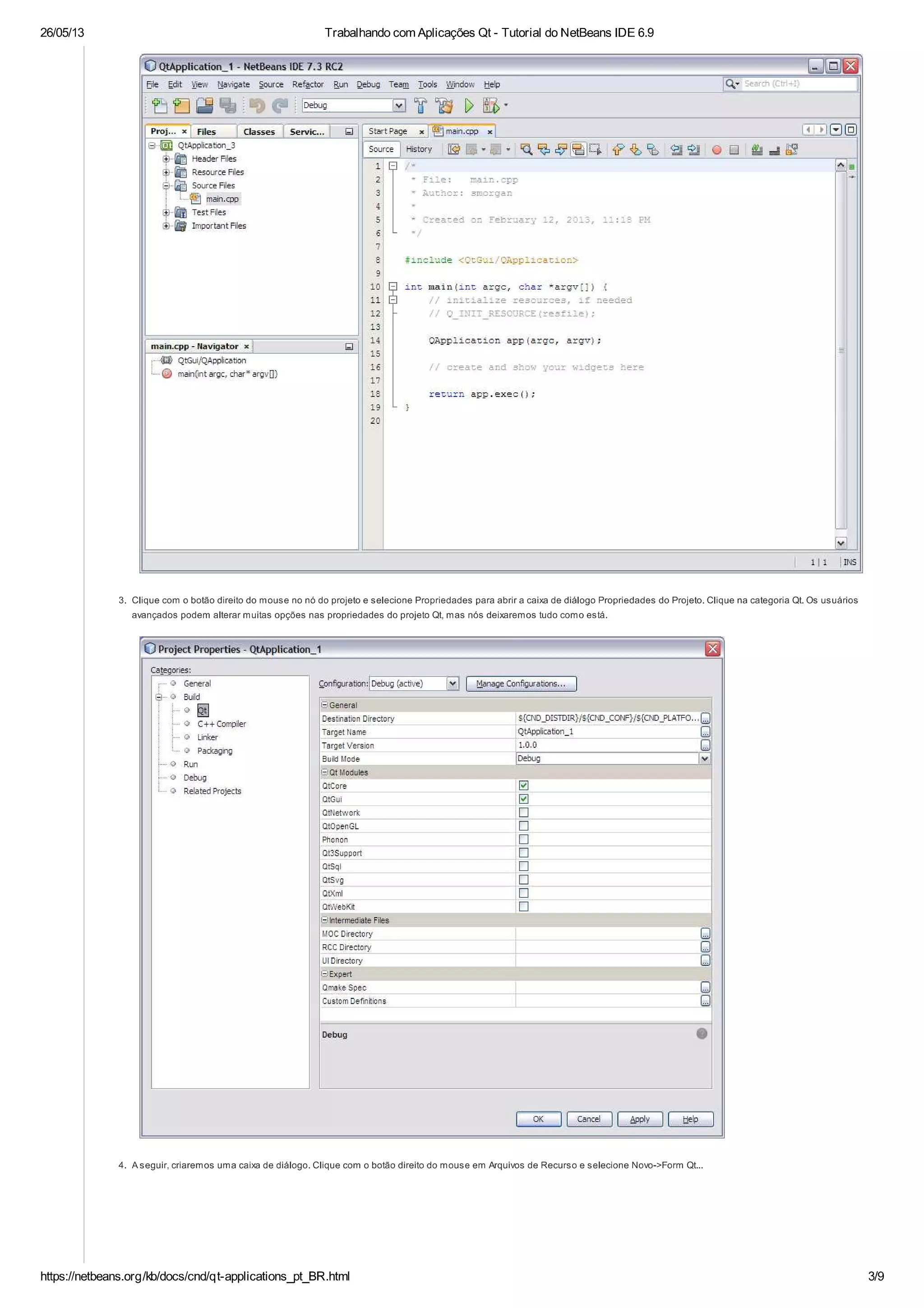This screenshot has height=1308, width=924.
Task: Open Configuration Debug (active) combo box
Action: (x=452, y=684)
